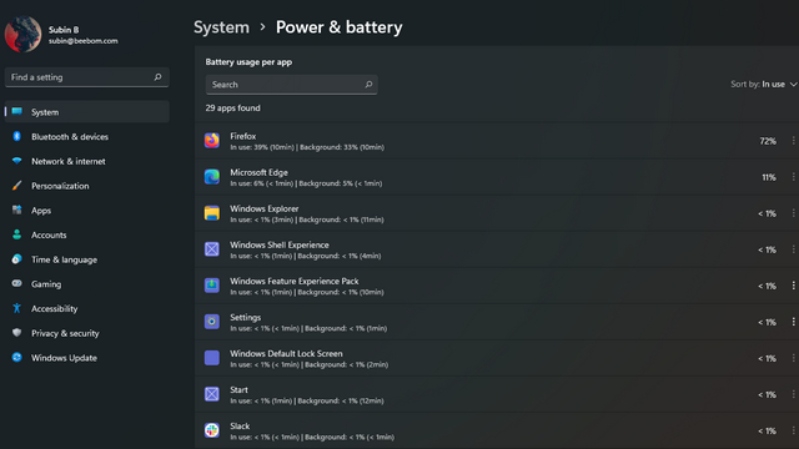Click the Windows Default Lock Screen icon
Image resolution: width=799 pixels, height=449 pixels.
pos(212,358)
